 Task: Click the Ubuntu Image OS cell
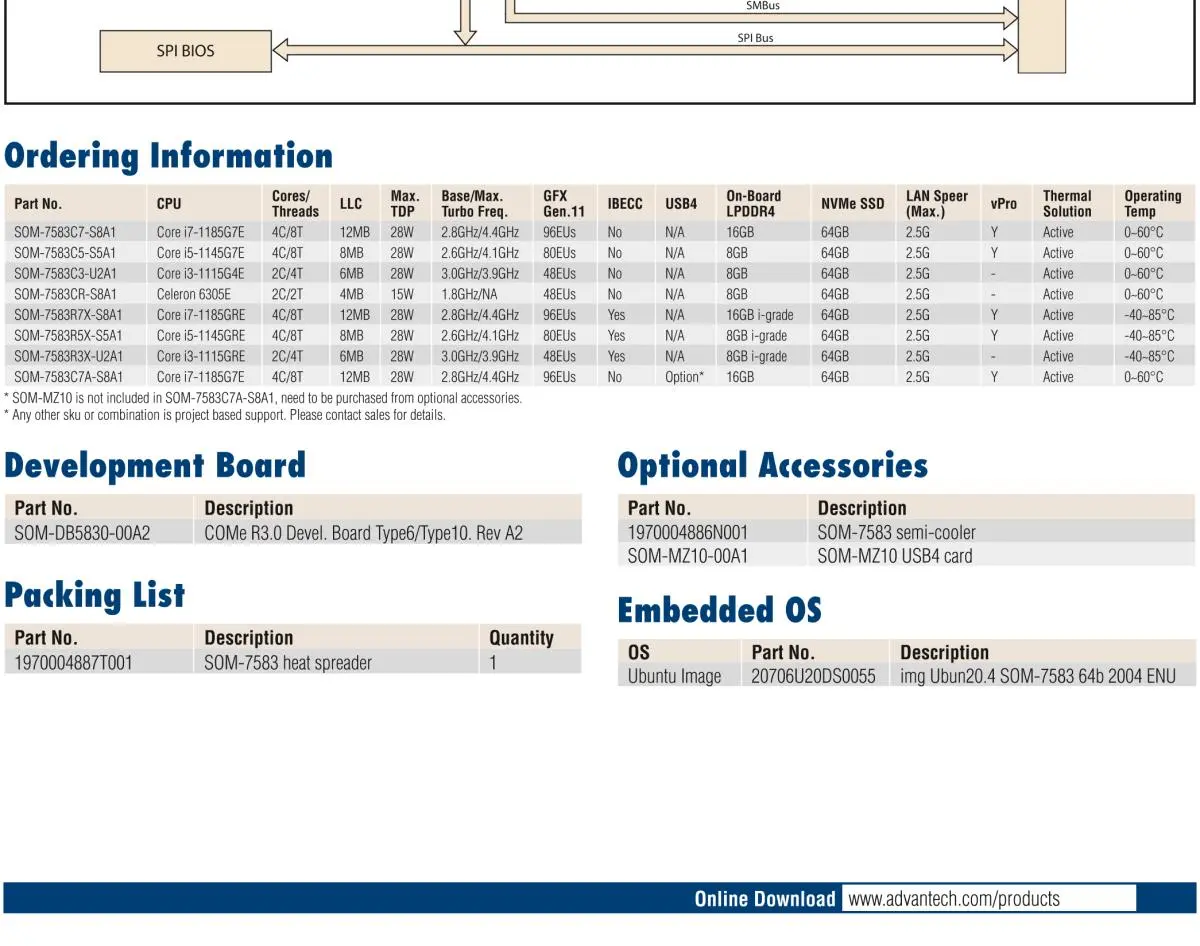tap(674, 676)
